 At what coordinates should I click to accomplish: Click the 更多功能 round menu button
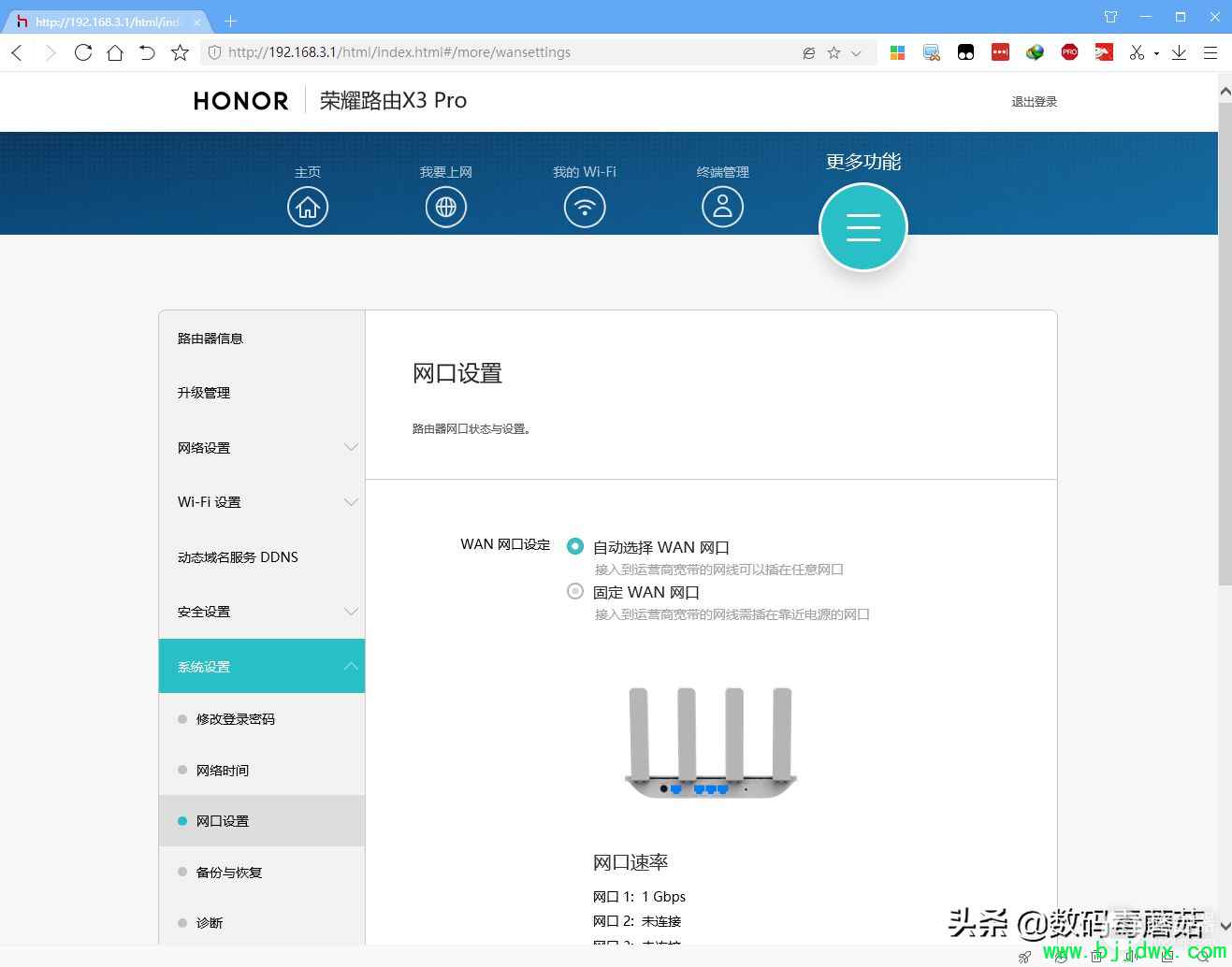(863, 227)
